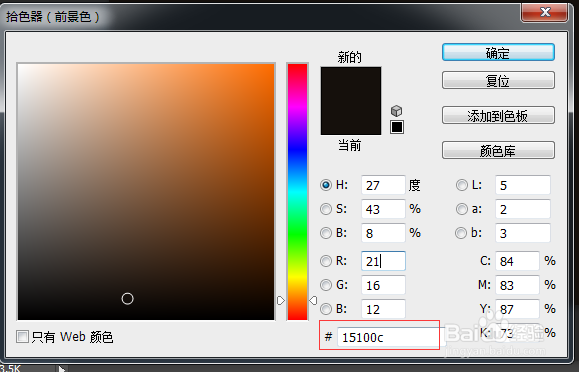Screen dimensions: 579x372
Task: Select the S saturation radio button
Action: pos(326,209)
